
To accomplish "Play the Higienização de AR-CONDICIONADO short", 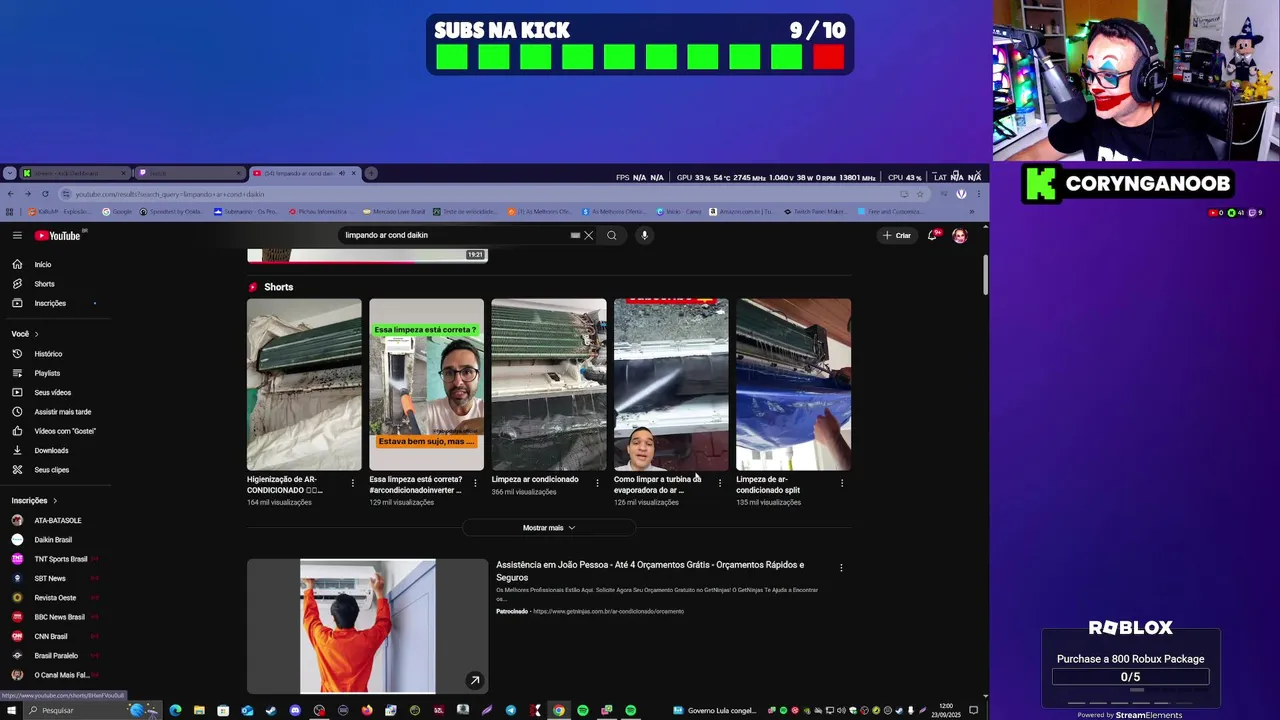I will point(304,384).
